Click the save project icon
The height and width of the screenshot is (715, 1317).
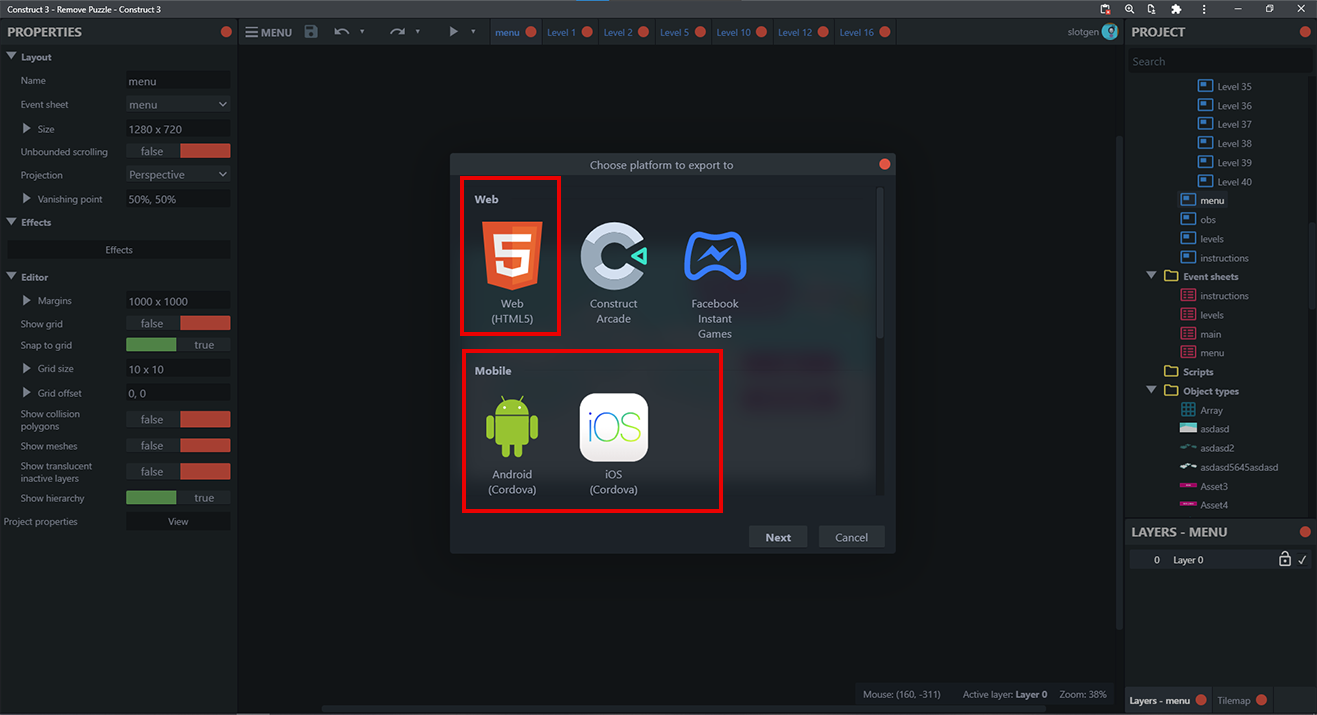pyautogui.click(x=311, y=32)
